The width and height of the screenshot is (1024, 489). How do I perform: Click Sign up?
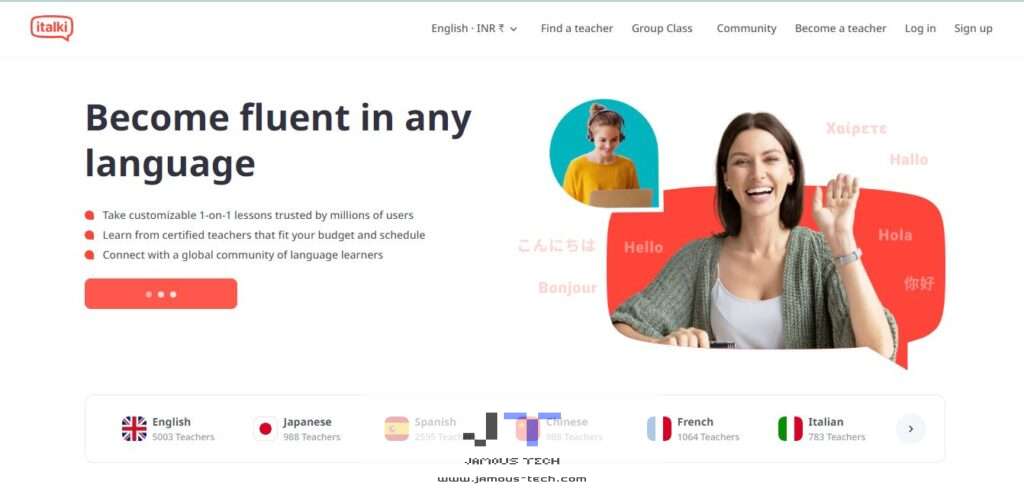point(973,29)
